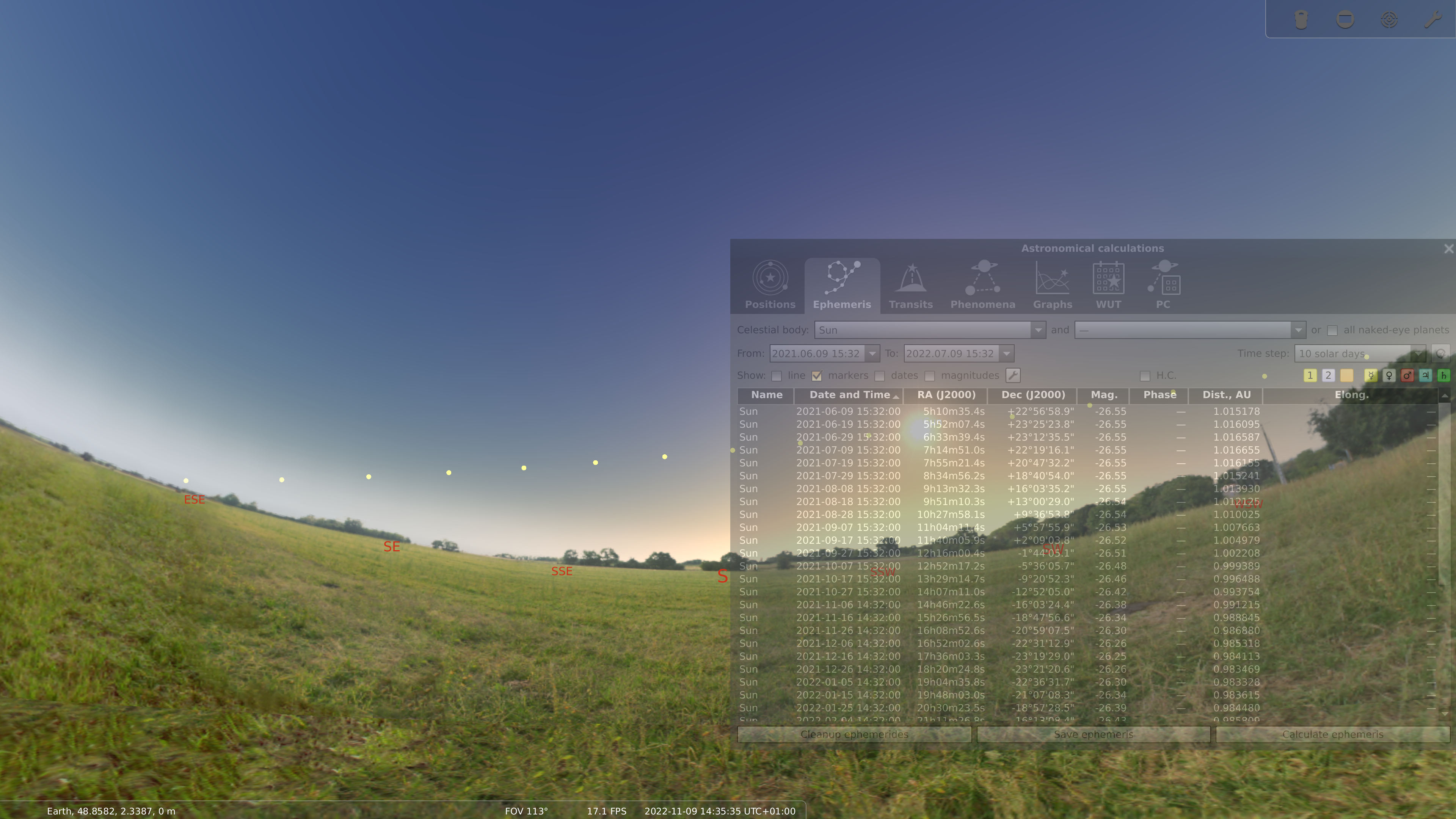
Task: Sort by the Dist., AU column header
Action: [1225, 395]
